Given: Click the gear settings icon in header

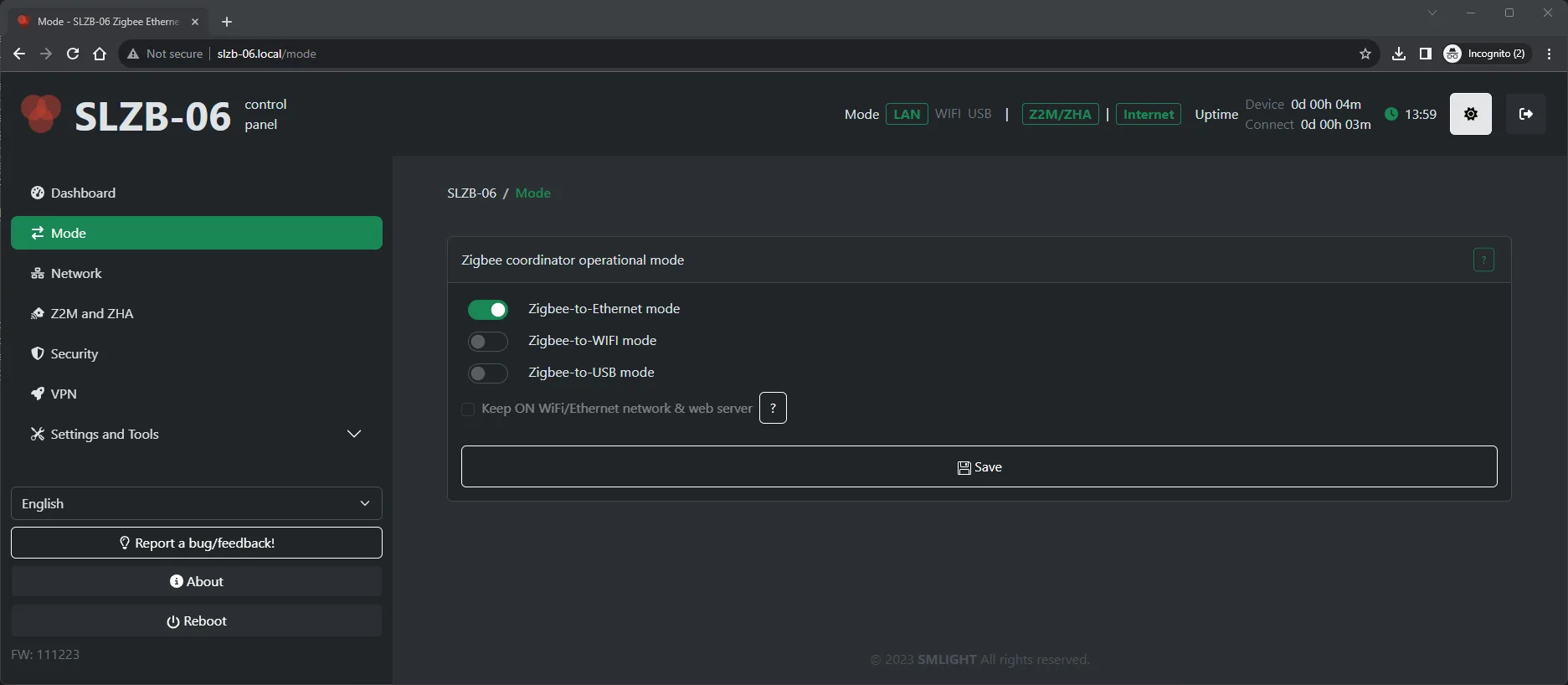Looking at the screenshot, I should click(x=1470, y=114).
